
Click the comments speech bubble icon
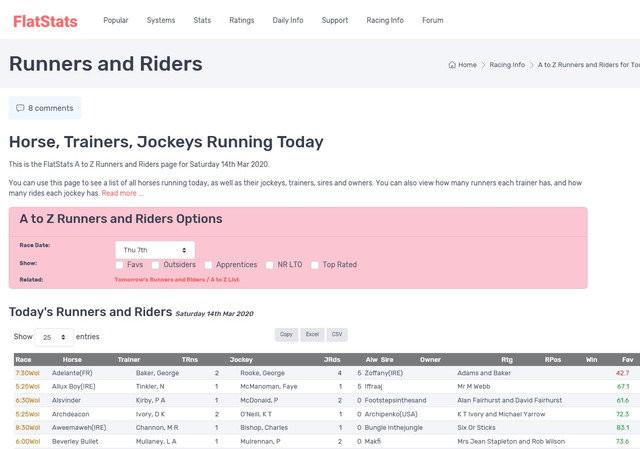click(x=20, y=108)
